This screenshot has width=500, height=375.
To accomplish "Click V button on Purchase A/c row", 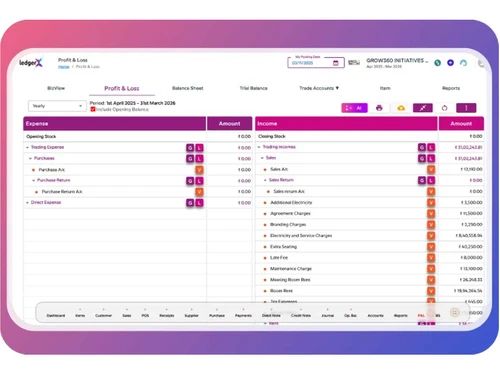I will [x=199, y=170].
